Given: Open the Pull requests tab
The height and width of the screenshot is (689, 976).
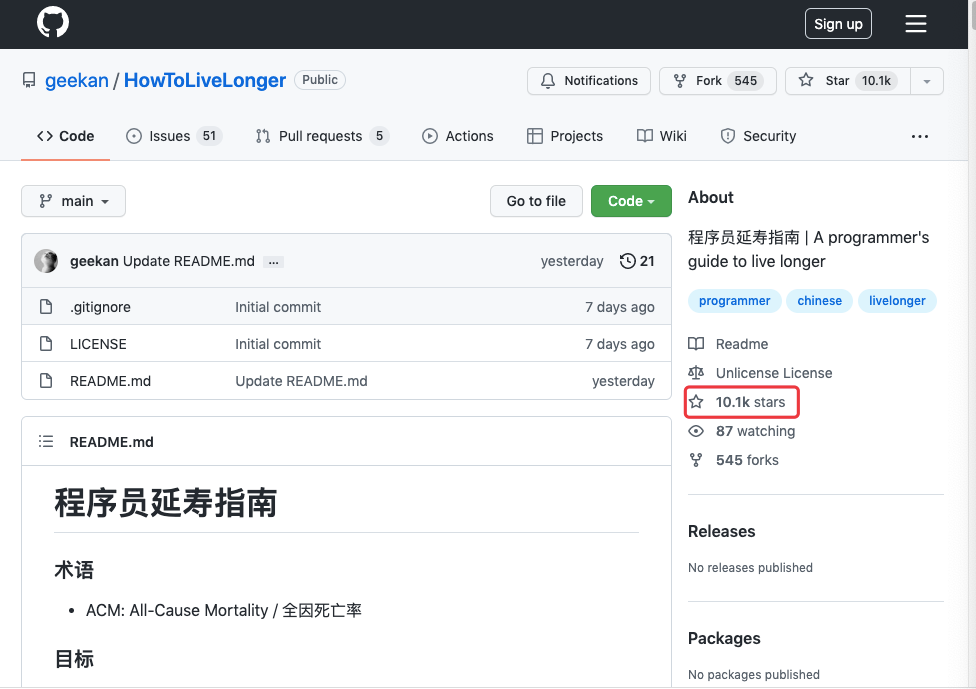Looking at the screenshot, I should click(x=322, y=136).
